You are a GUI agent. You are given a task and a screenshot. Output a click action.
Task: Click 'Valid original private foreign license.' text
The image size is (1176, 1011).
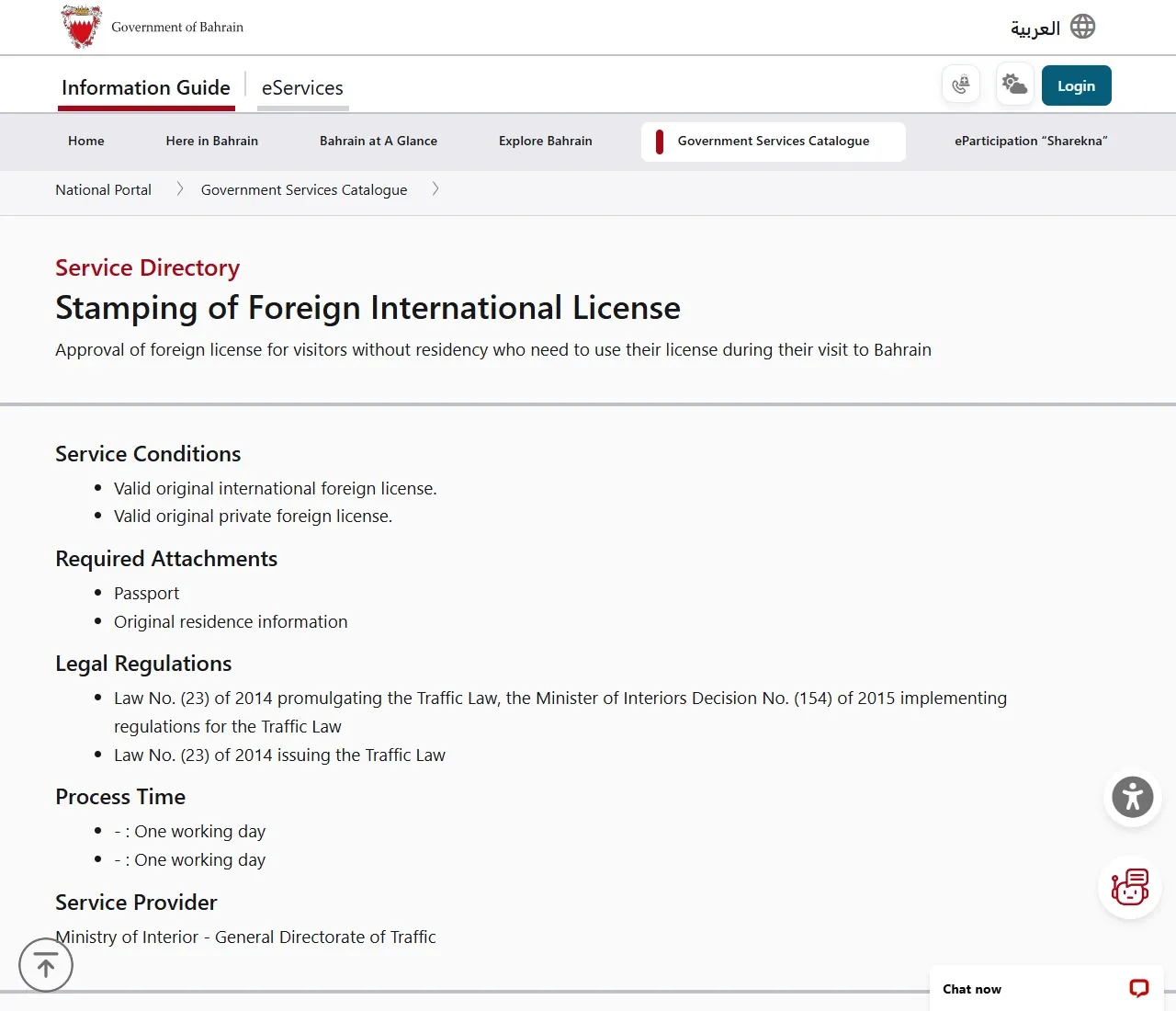pyautogui.click(x=253, y=517)
